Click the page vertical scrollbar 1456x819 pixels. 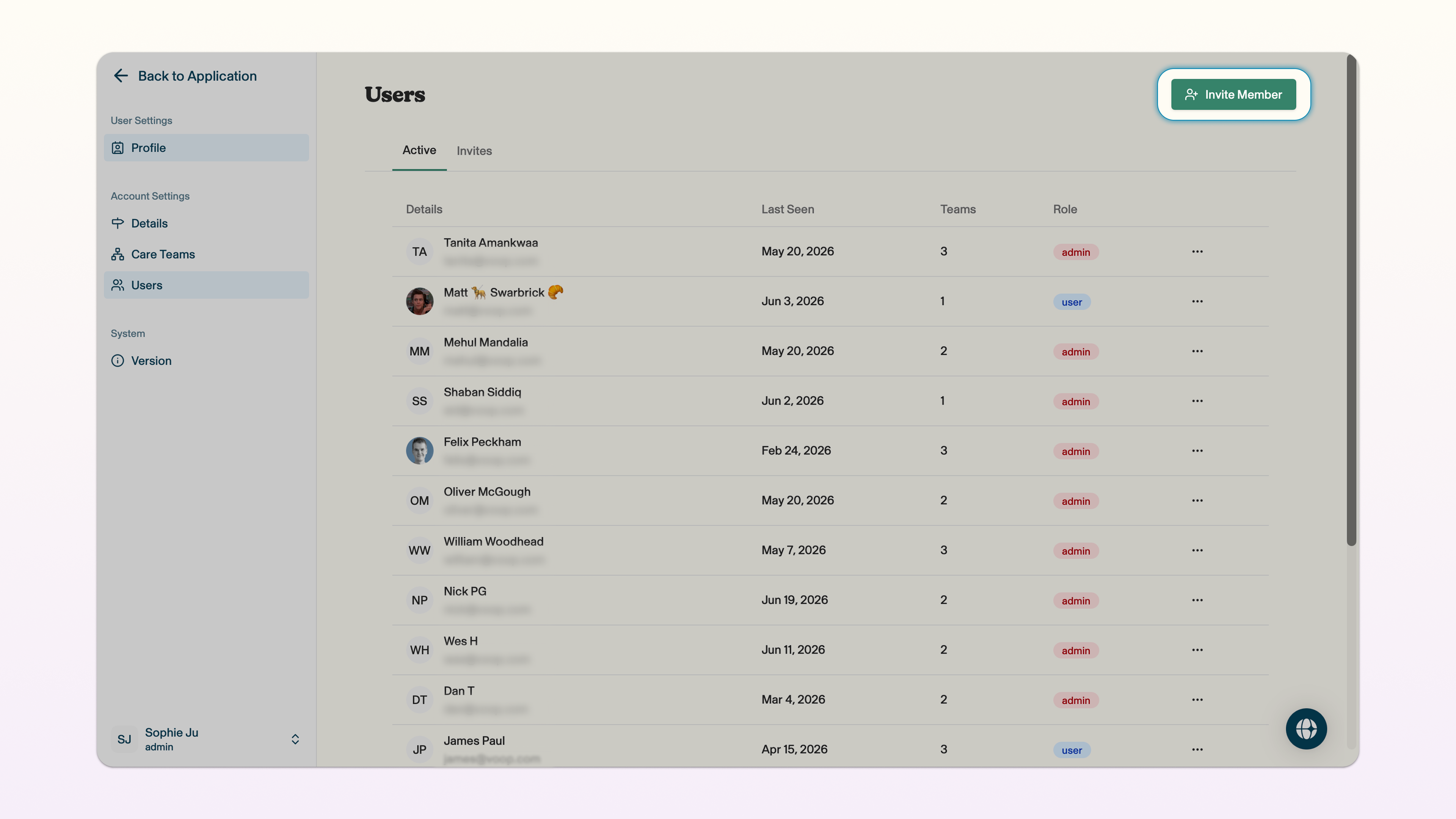tap(1351, 300)
